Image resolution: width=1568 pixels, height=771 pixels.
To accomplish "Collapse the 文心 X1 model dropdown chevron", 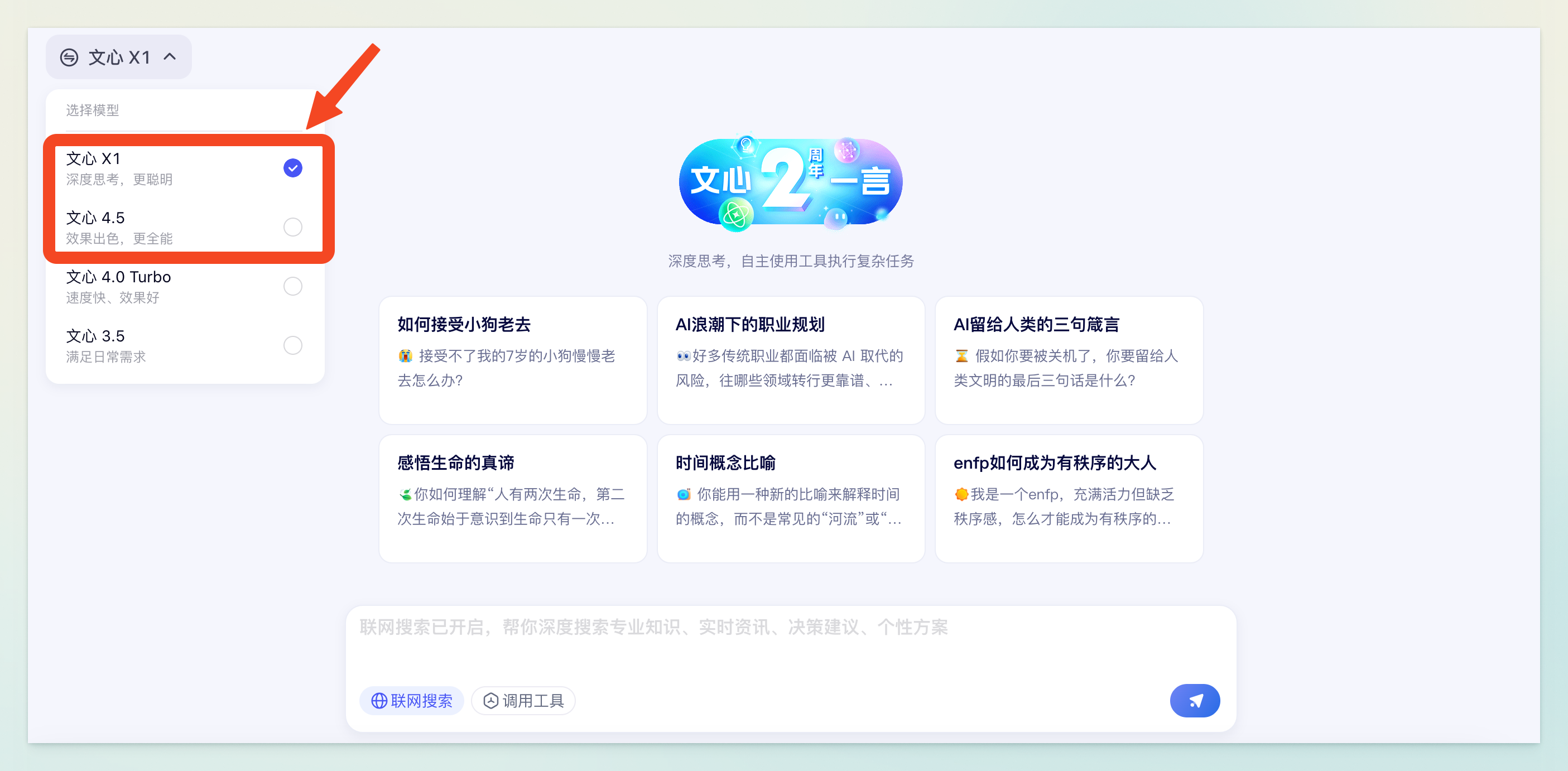I will click(170, 56).
